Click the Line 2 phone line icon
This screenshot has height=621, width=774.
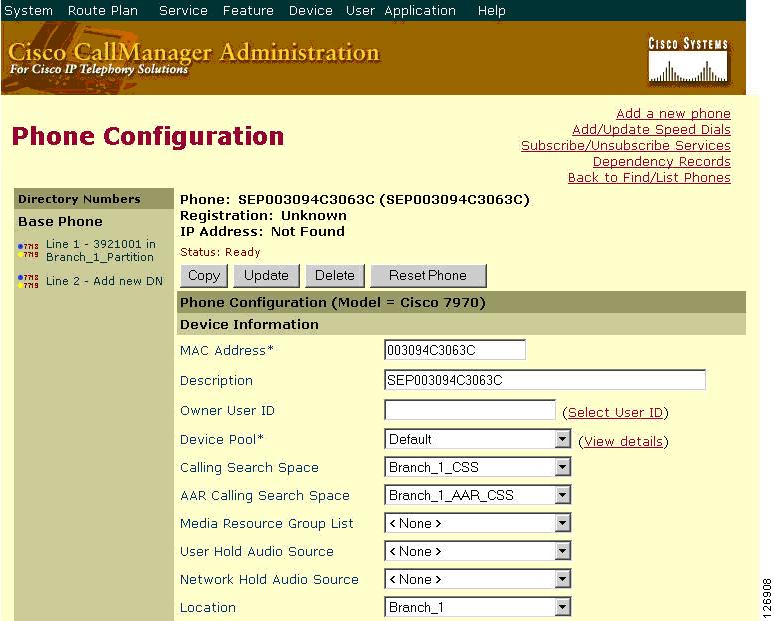click(28, 281)
